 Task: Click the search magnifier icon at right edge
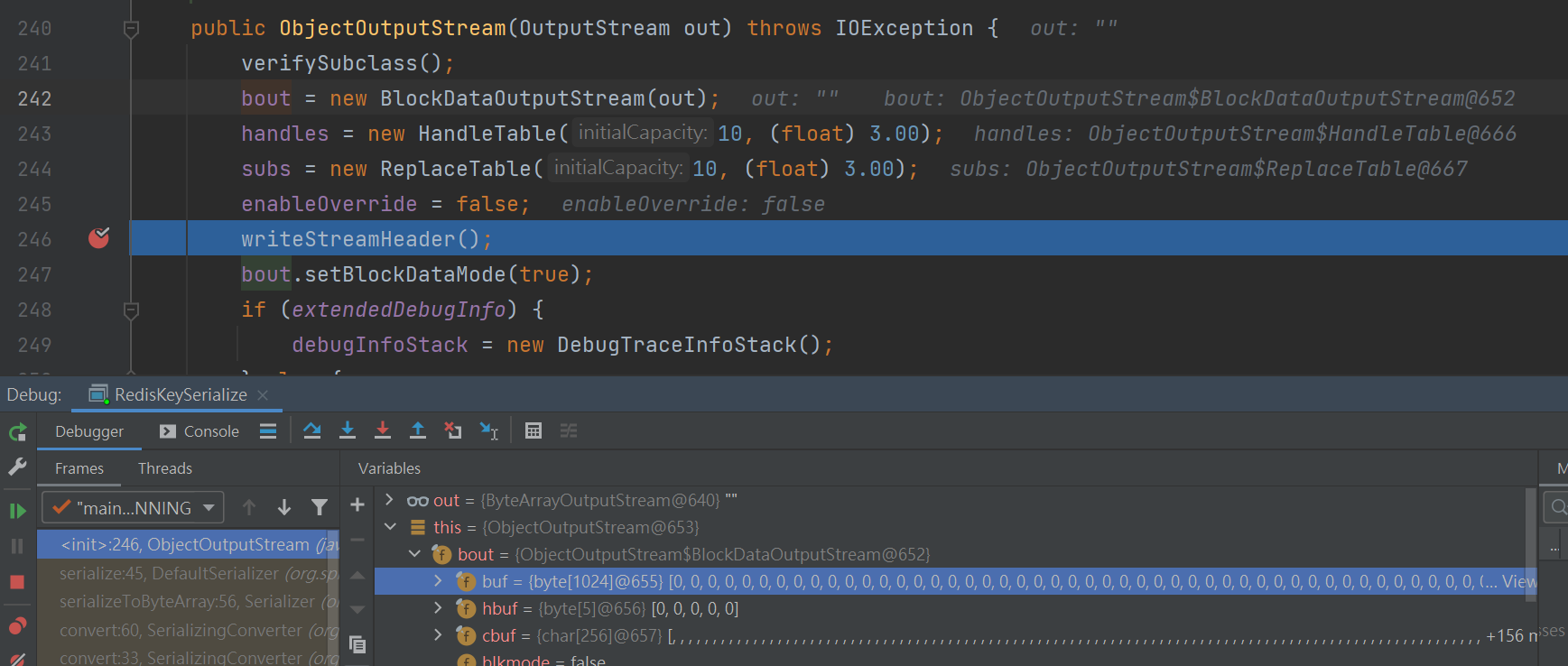[x=1557, y=507]
